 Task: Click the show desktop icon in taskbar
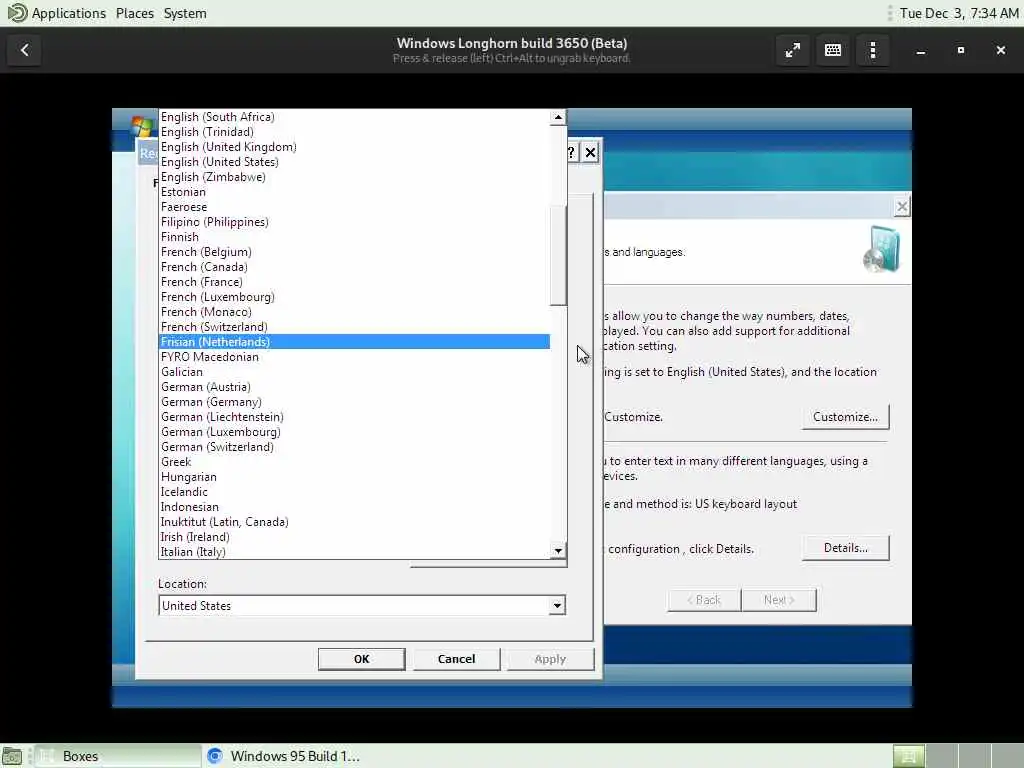coord(12,756)
